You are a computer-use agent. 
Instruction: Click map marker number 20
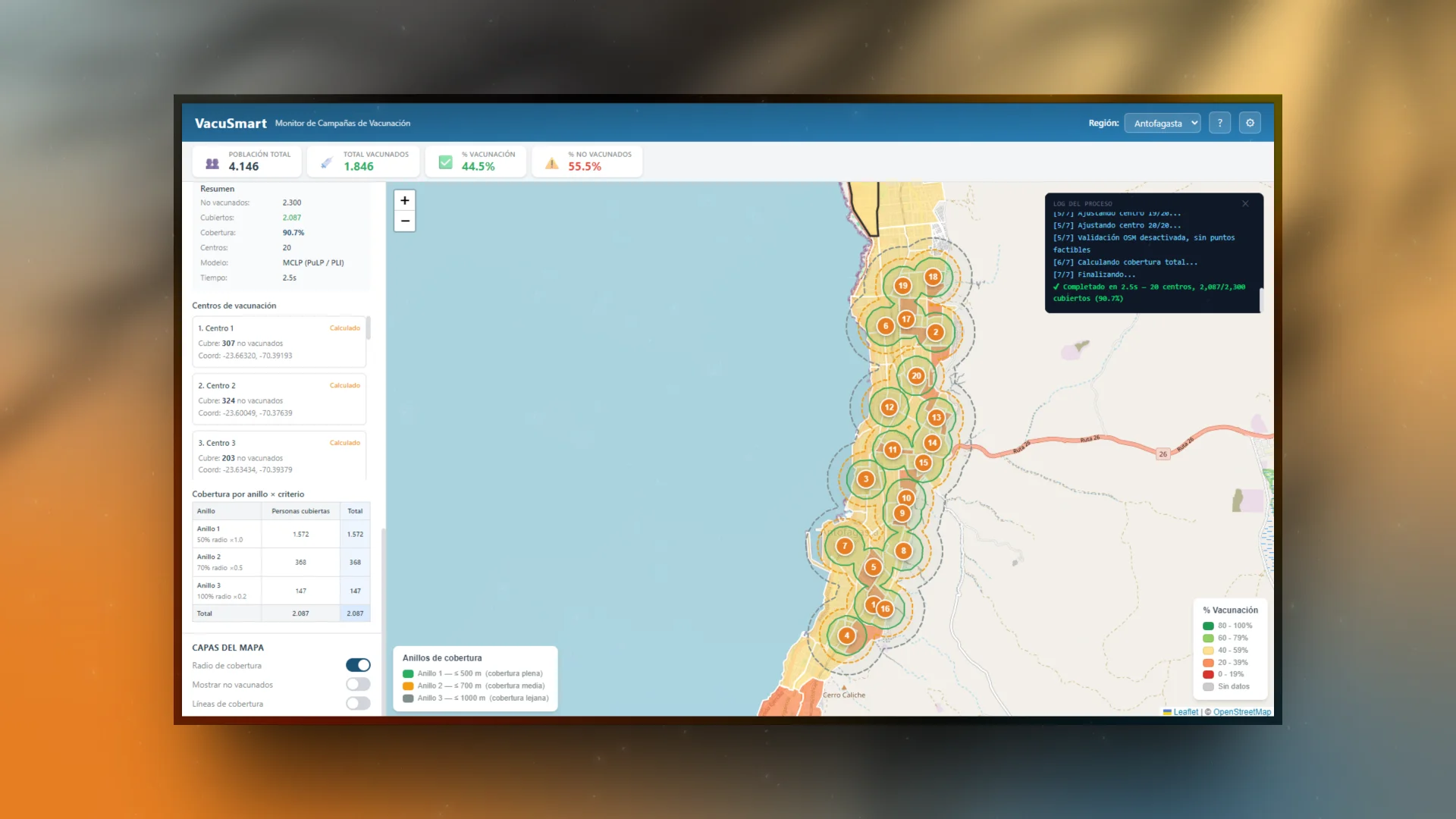point(916,375)
